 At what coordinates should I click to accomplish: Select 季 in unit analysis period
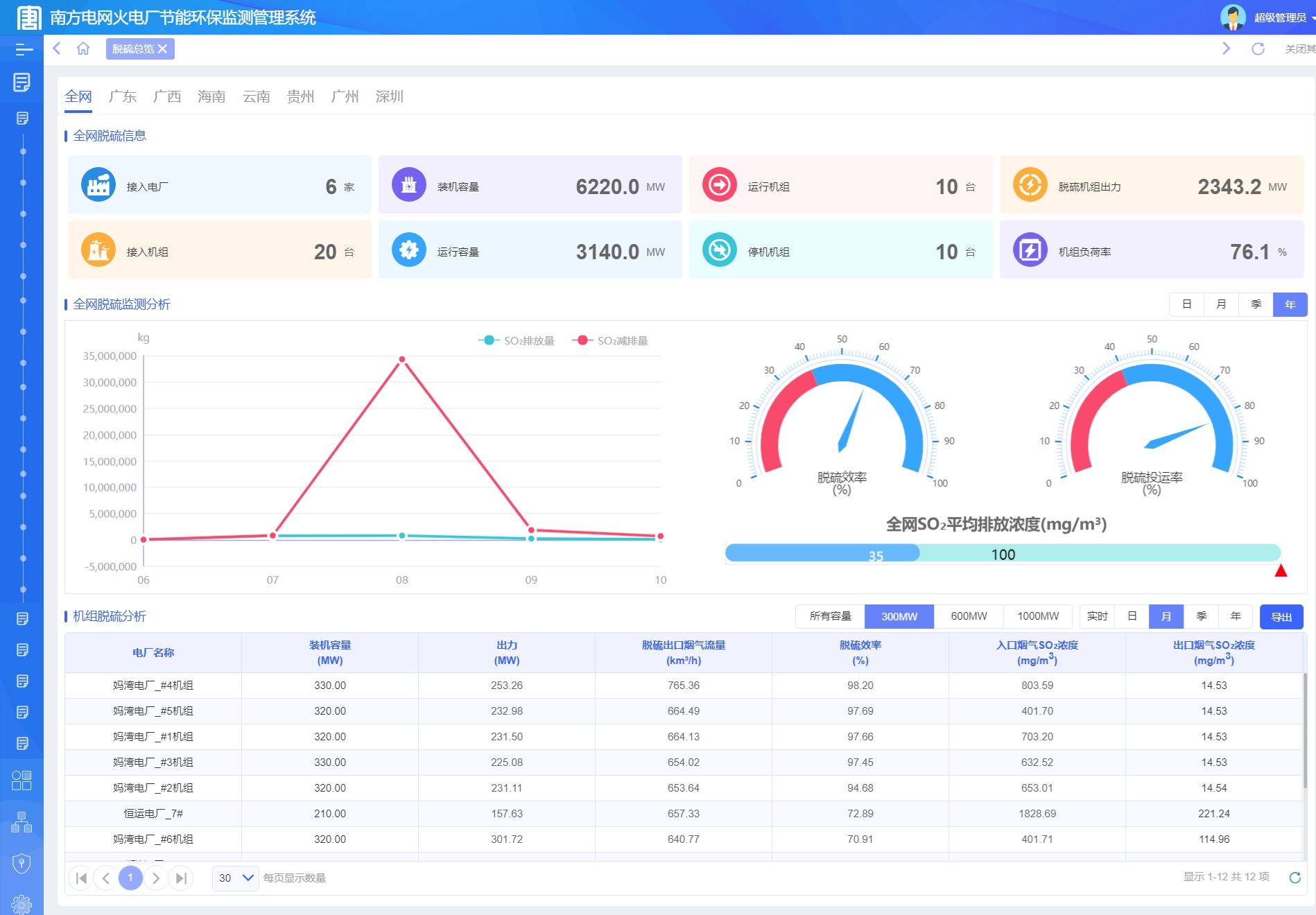(1201, 616)
